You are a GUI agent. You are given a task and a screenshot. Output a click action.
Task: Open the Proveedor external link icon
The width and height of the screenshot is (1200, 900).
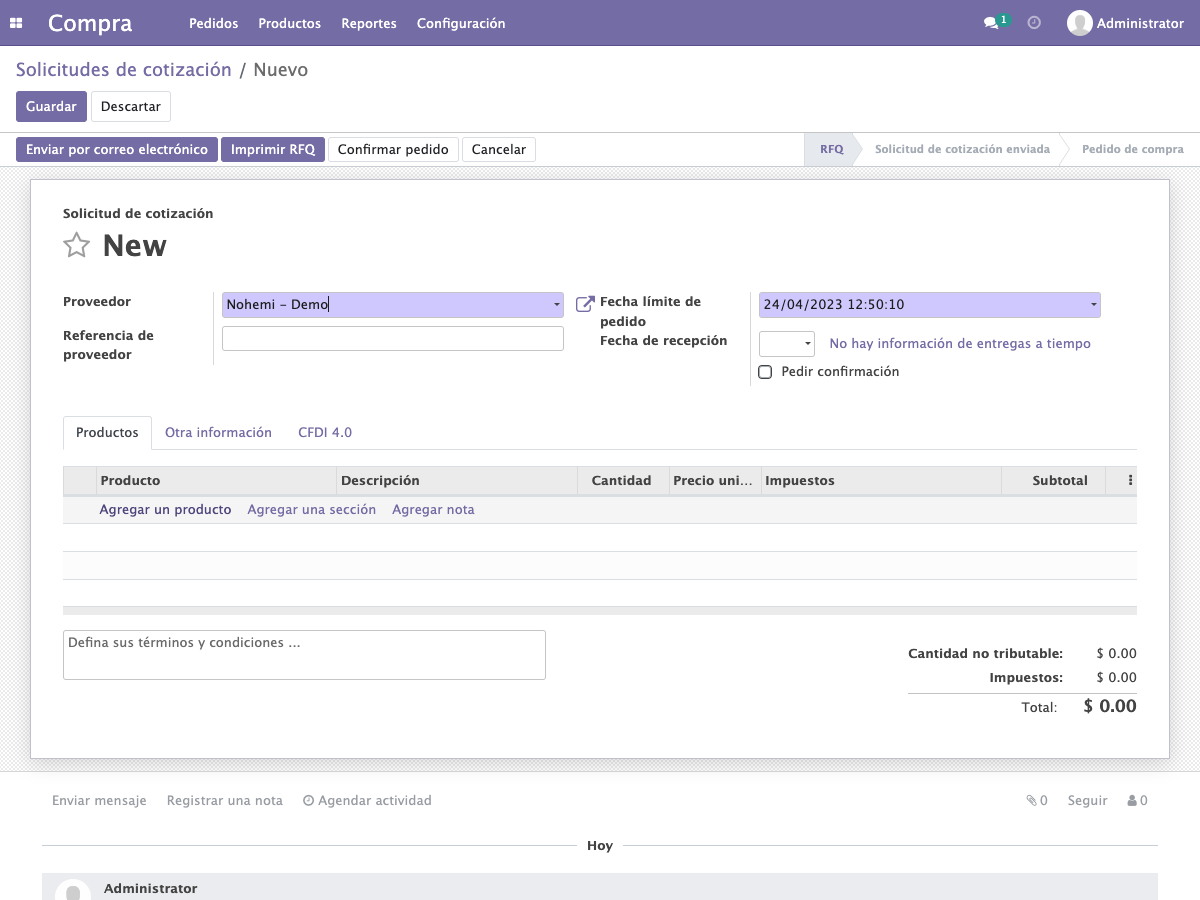(585, 304)
